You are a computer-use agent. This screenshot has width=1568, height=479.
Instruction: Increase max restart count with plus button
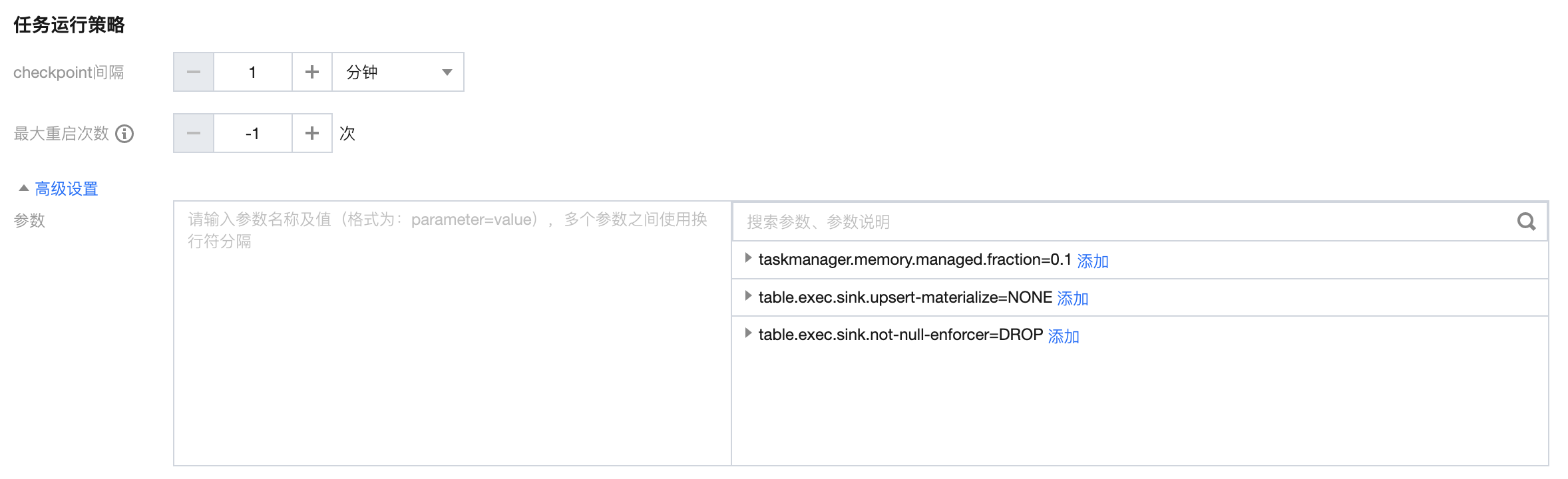[x=311, y=133]
